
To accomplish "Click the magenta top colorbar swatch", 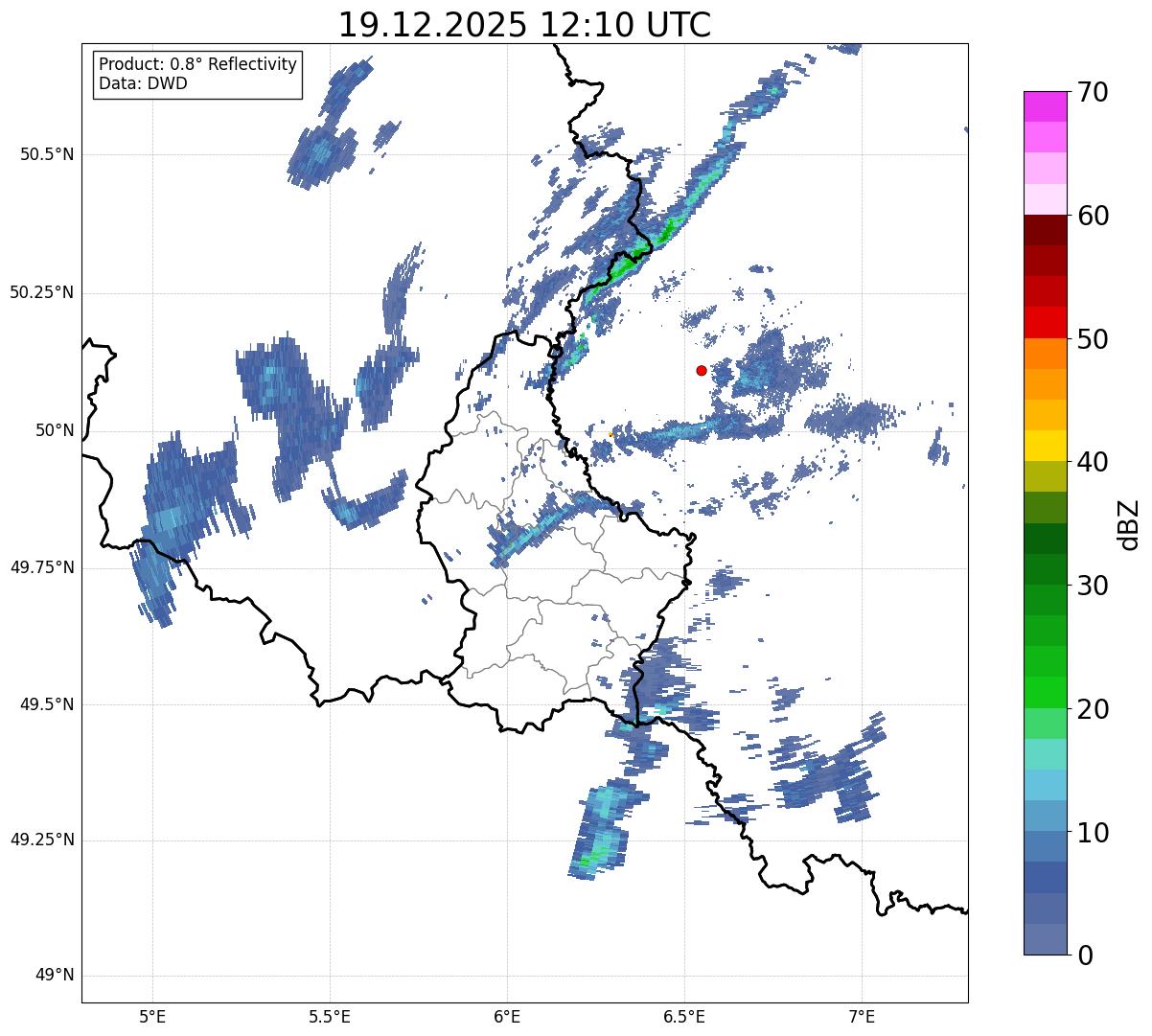I will point(1045,106).
